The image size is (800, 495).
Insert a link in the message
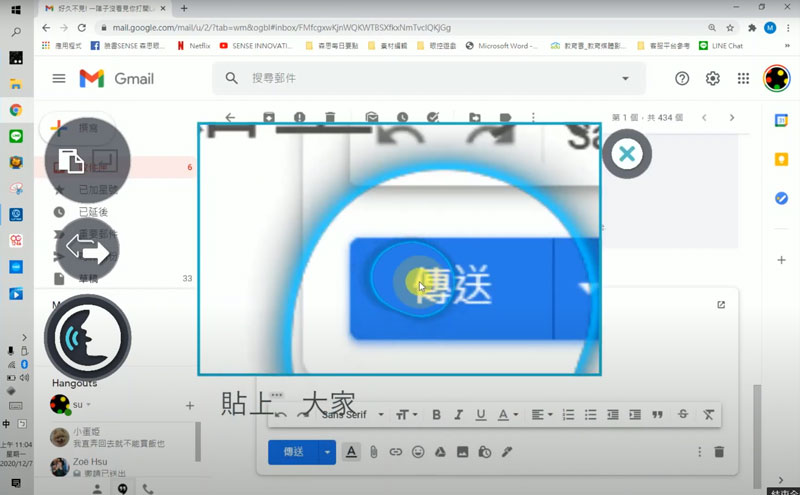[x=395, y=452]
